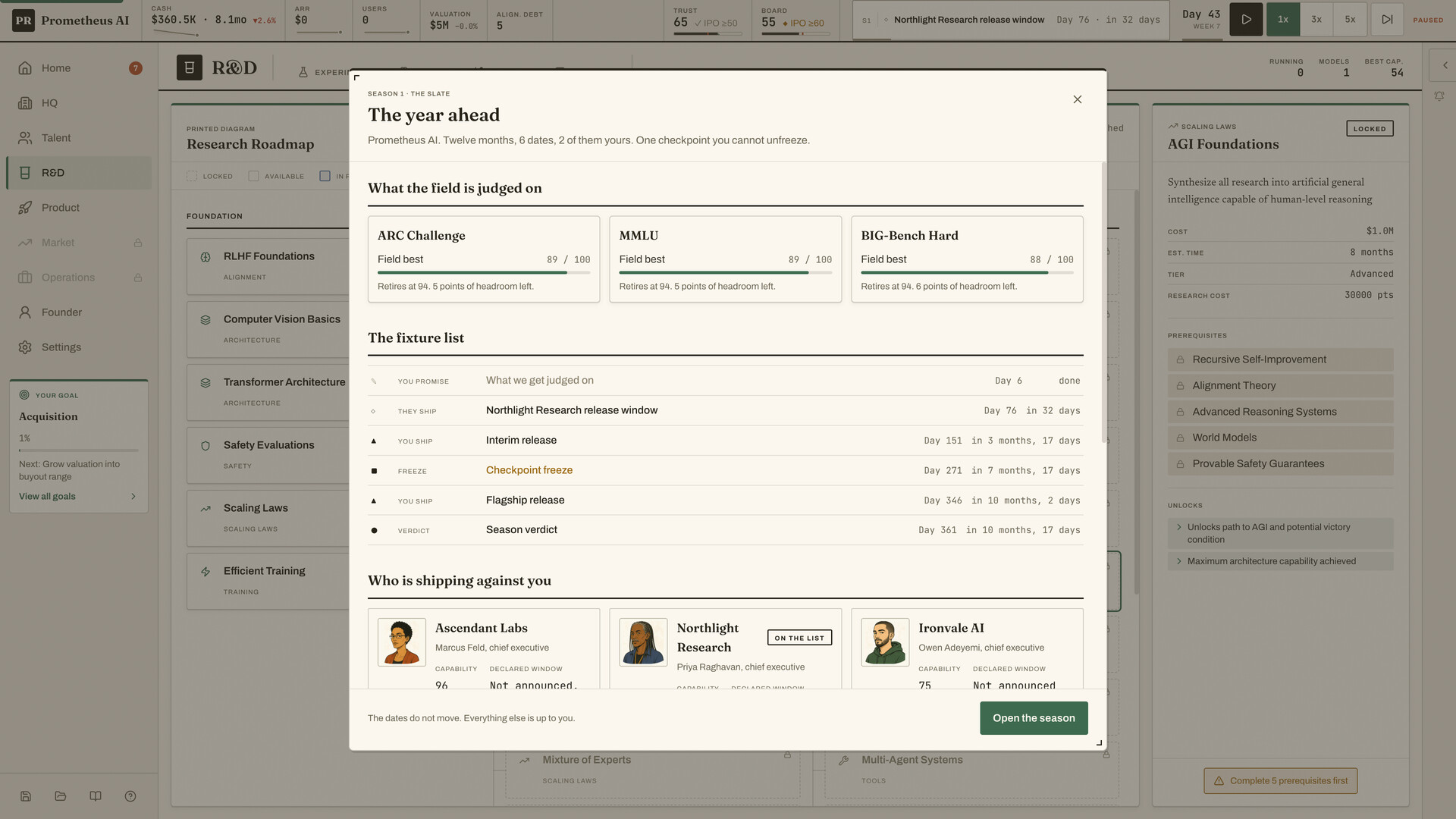Open the book guide icon in sidebar footer
1456x819 pixels.
pyautogui.click(x=96, y=796)
